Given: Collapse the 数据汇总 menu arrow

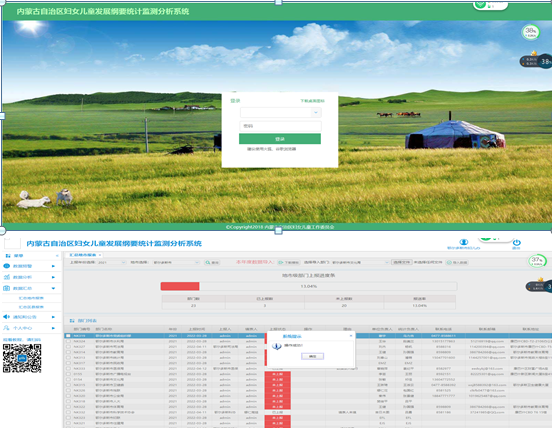Looking at the screenshot, I should point(53,288).
